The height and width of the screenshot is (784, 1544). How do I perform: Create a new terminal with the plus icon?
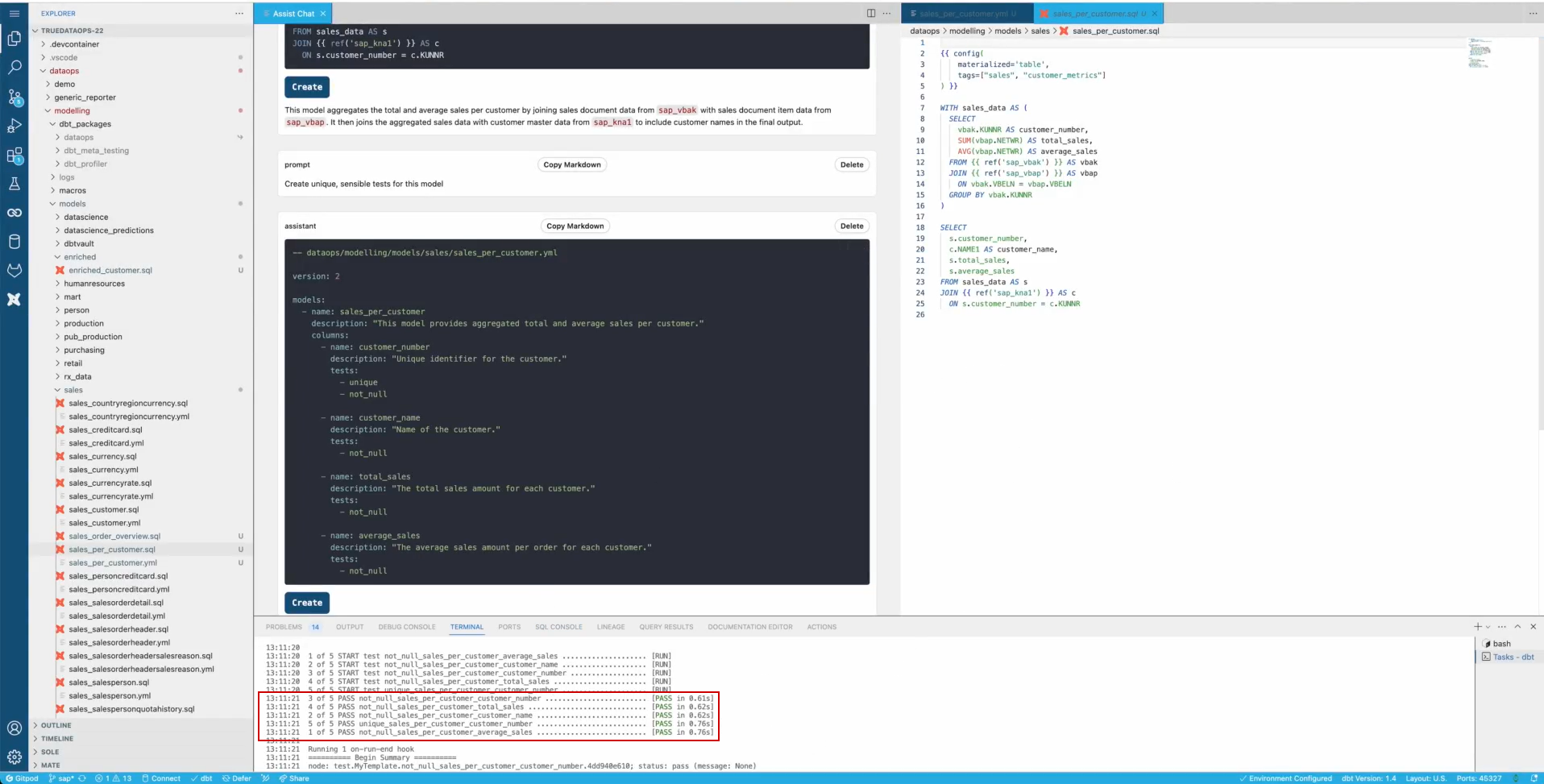point(1476,626)
